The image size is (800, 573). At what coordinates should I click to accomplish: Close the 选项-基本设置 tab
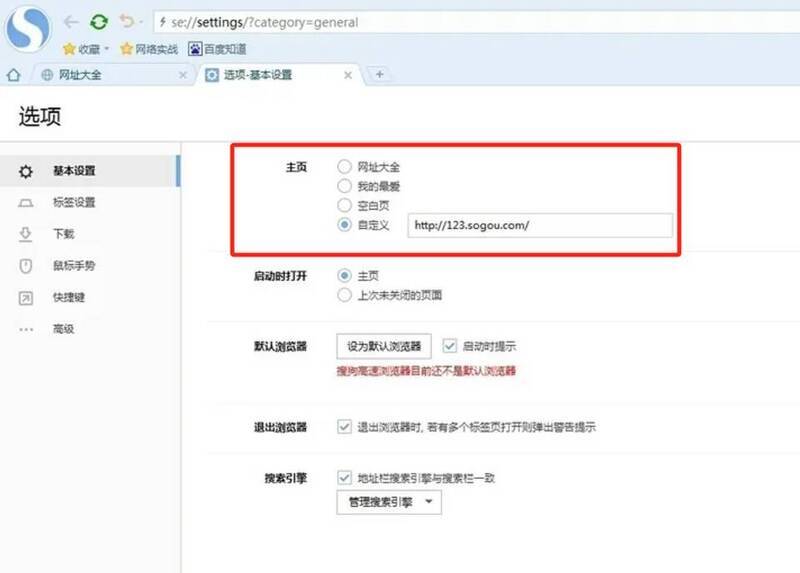(x=348, y=75)
